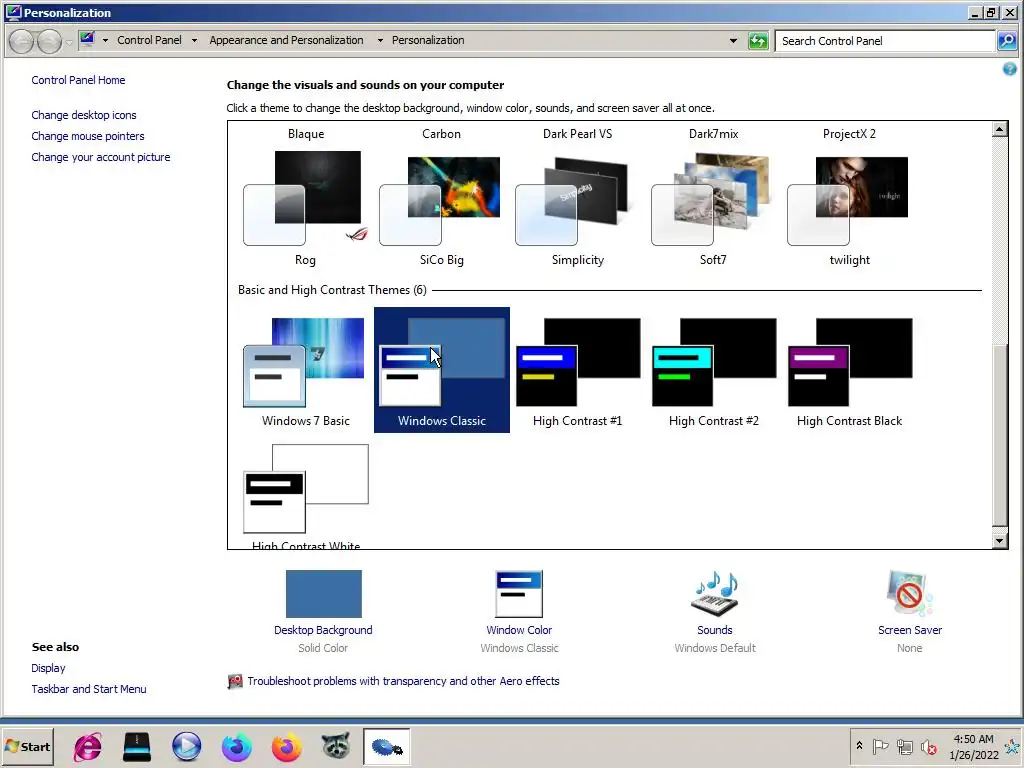1024x768 pixels.
Task: Open Change desktop icons
Action: (x=84, y=115)
